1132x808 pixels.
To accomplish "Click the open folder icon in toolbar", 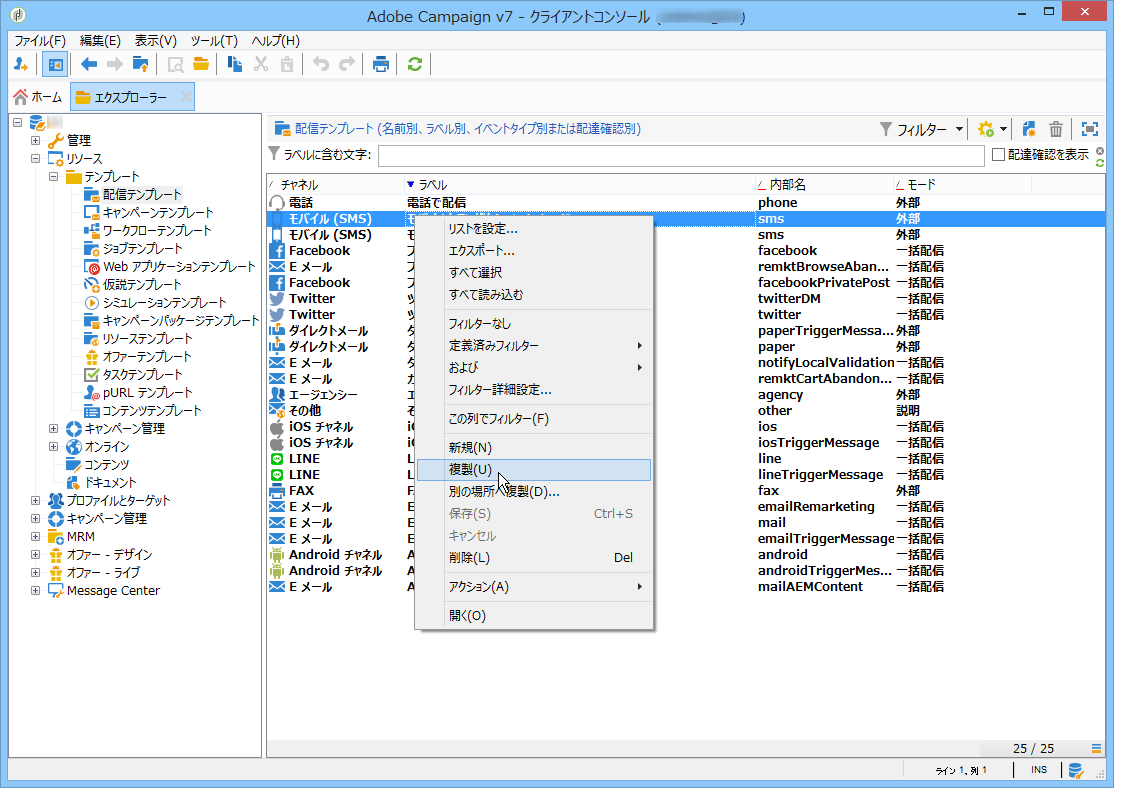I will tap(201, 65).
